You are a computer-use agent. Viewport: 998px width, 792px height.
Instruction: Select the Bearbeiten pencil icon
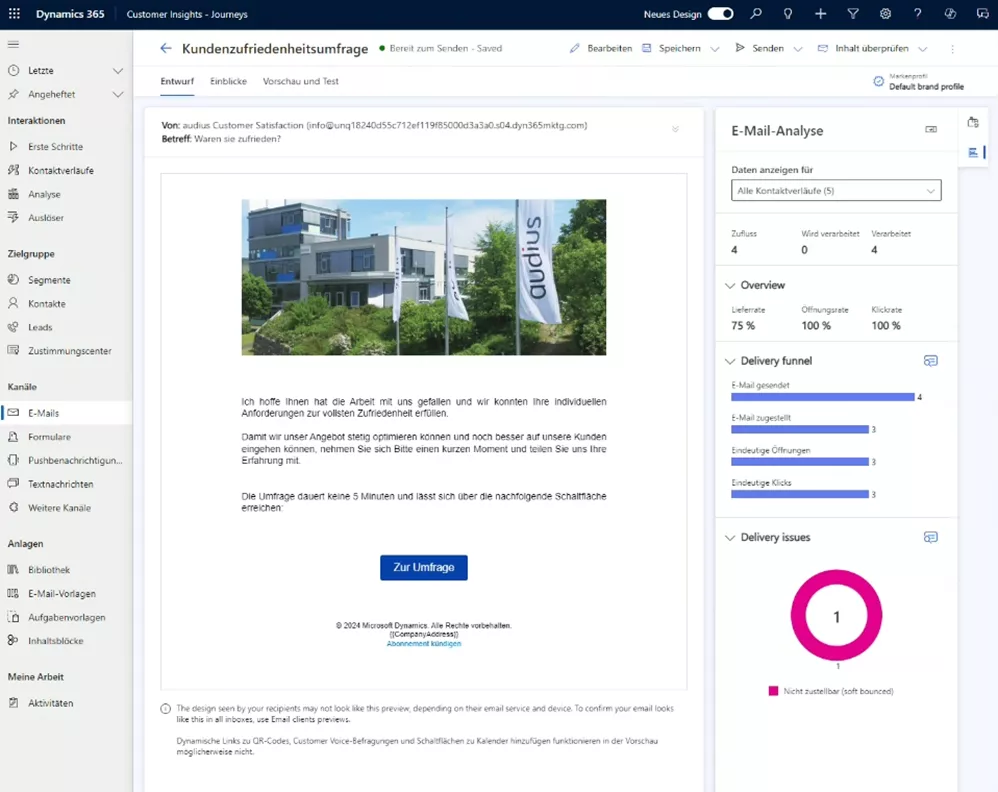pos(574,47)
